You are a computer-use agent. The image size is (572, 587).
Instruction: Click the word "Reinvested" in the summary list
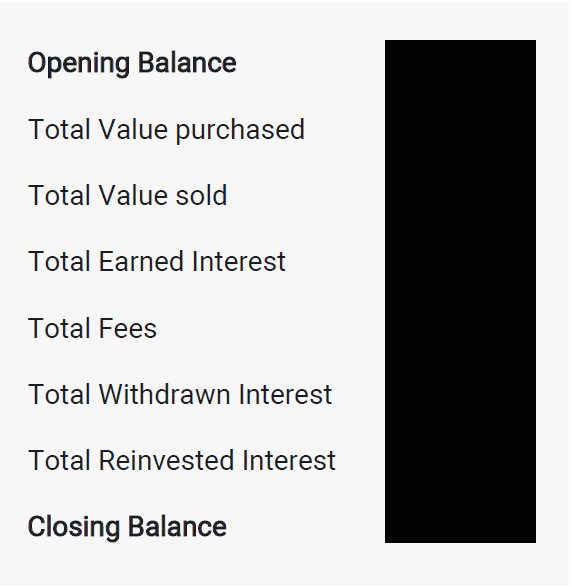click(167, 460)
